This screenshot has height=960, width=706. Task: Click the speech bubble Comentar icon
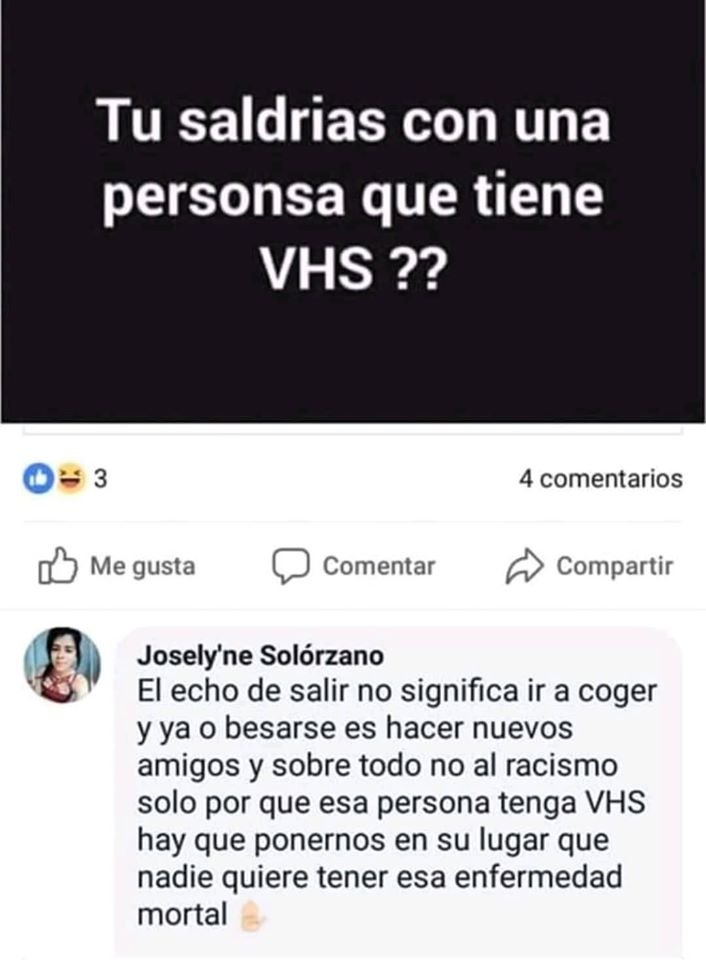coord(290,566)
